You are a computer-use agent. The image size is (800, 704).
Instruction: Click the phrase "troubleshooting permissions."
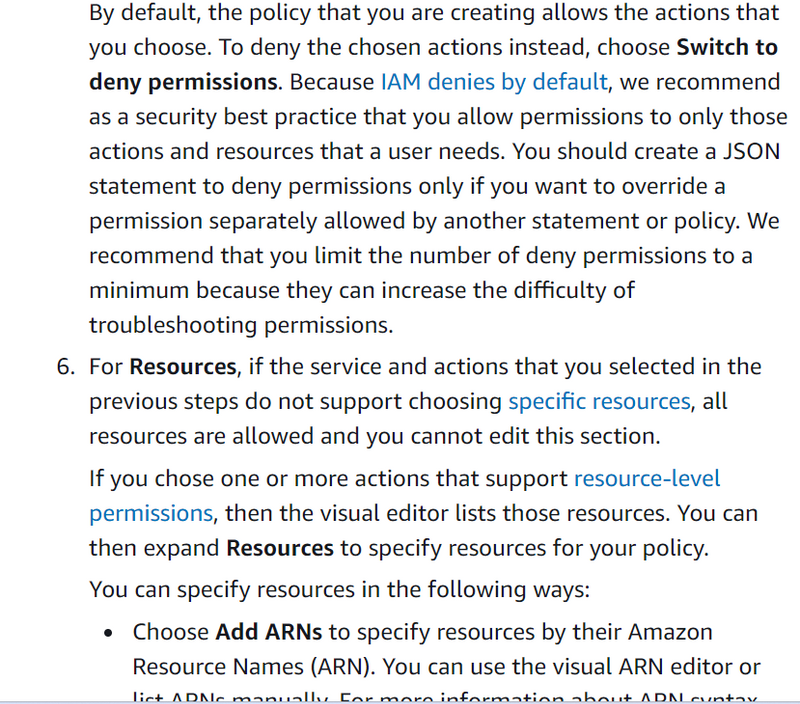point(241,325)
